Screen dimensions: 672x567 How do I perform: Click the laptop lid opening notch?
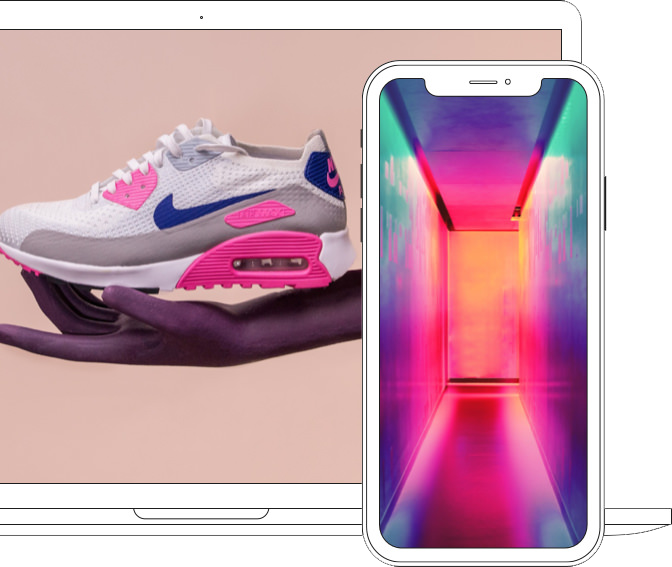[x=201, y=514]
